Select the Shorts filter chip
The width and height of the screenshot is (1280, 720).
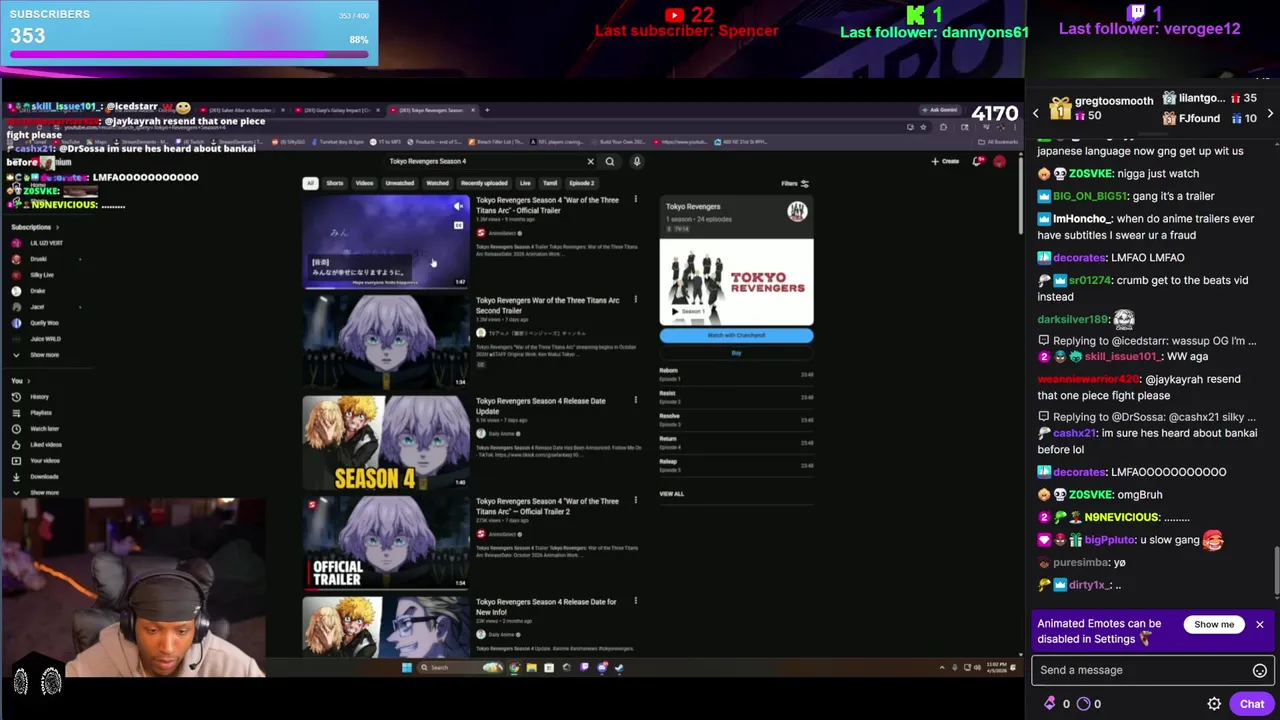pyautogui.click(x=335, y=183)
